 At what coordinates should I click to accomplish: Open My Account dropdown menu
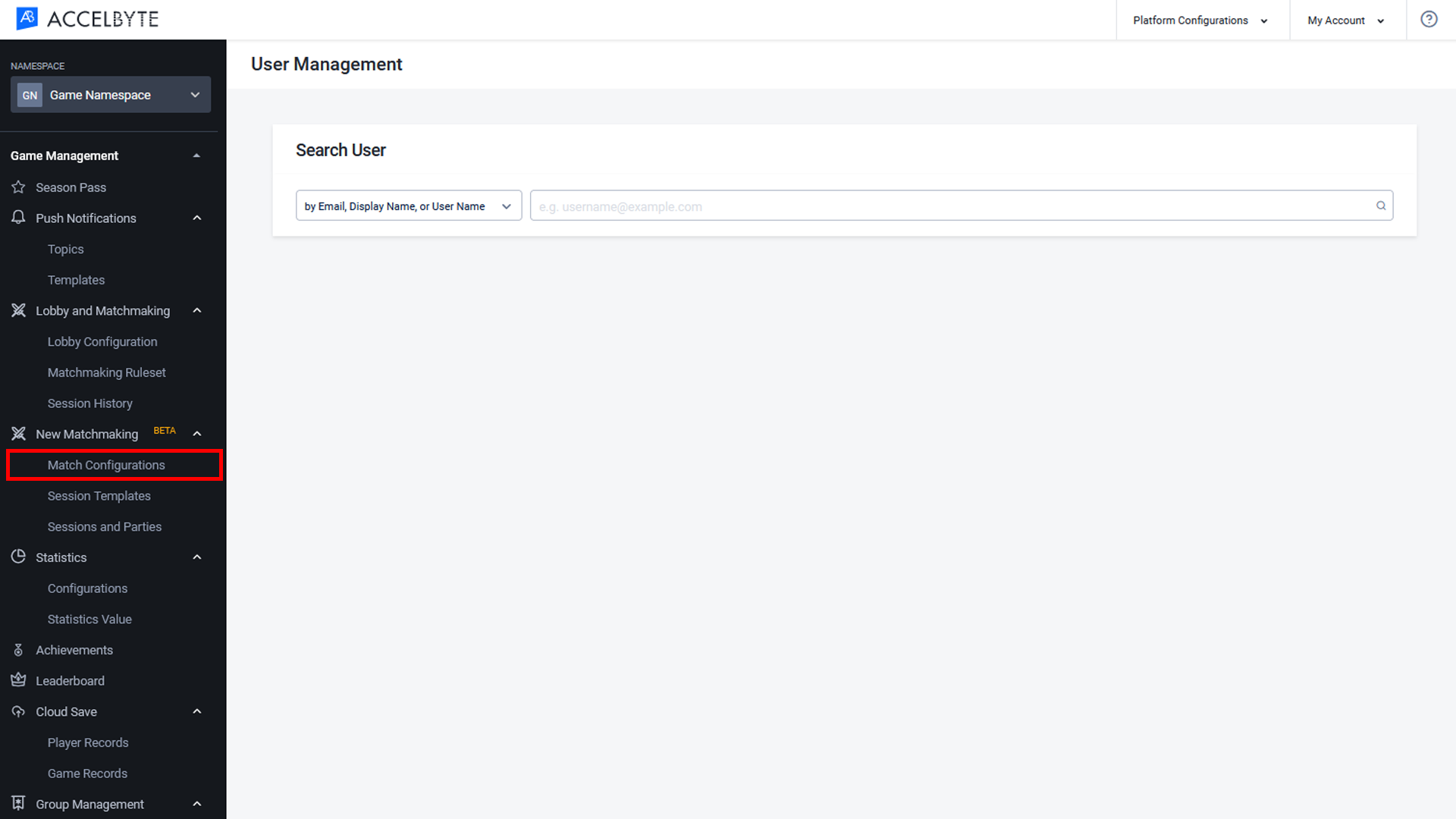(x=1348, y=20)
